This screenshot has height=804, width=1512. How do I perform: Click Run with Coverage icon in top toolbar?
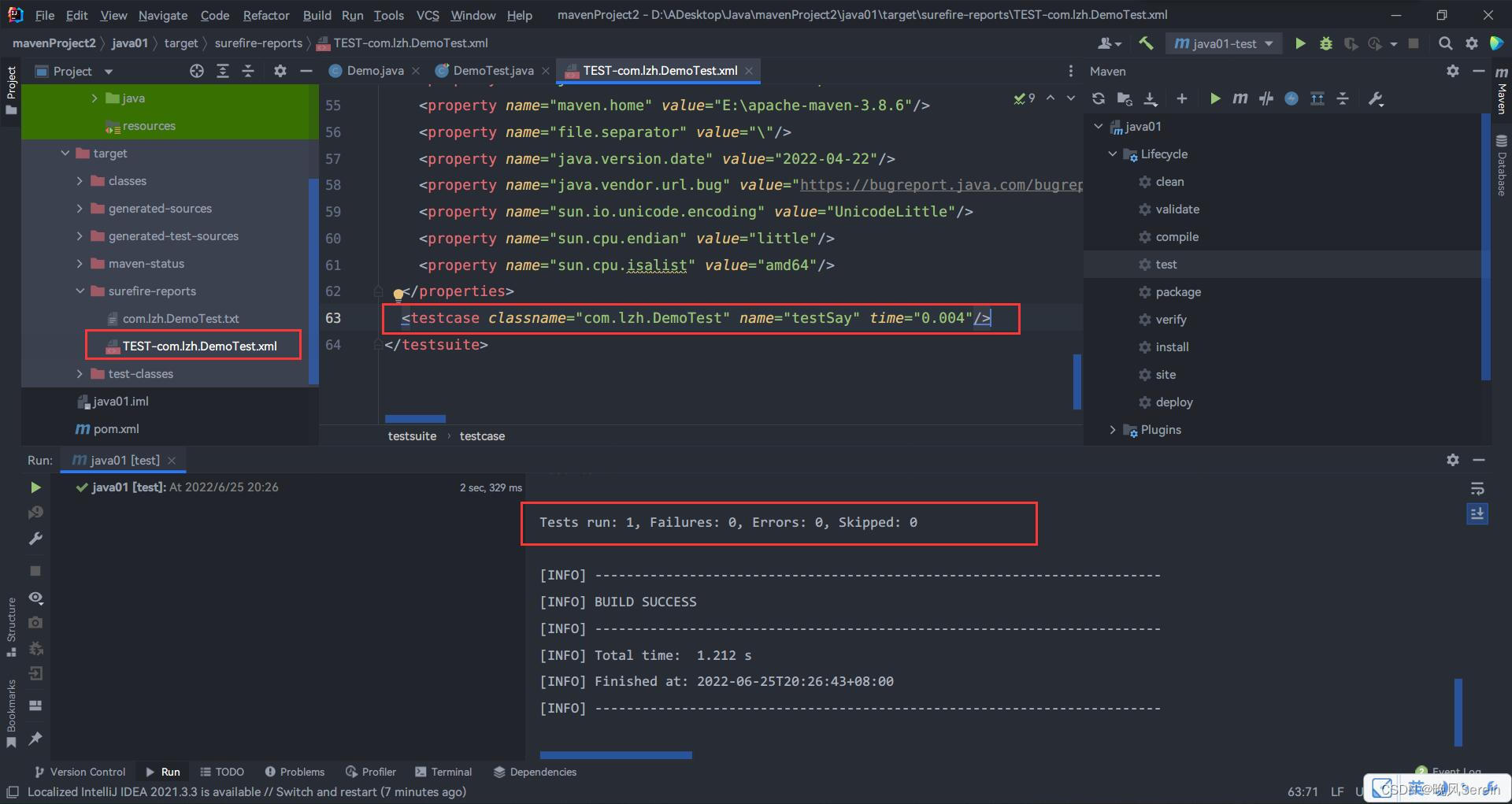[1351, 43]
